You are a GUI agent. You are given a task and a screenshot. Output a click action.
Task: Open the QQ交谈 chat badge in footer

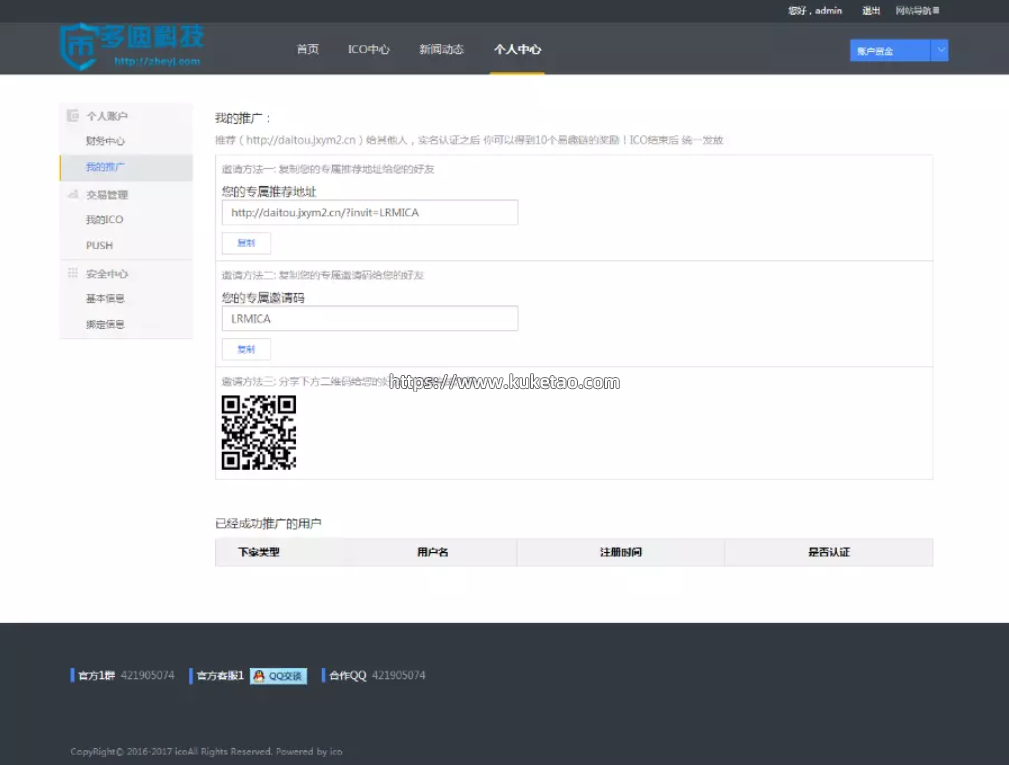tap(278, 676)
